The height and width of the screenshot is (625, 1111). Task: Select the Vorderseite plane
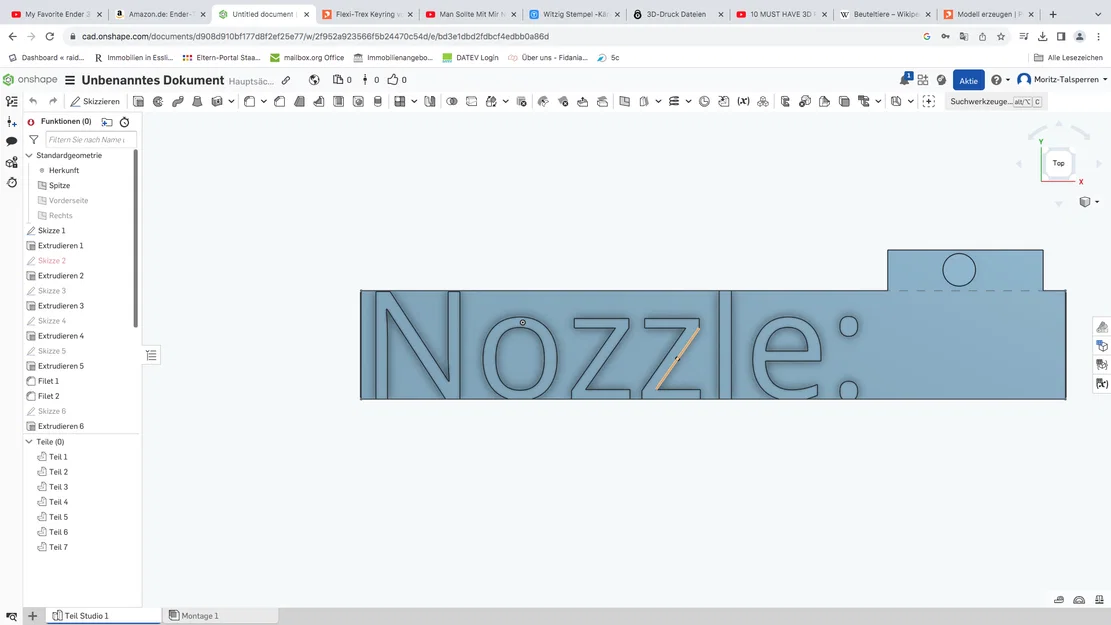(68, 201)
